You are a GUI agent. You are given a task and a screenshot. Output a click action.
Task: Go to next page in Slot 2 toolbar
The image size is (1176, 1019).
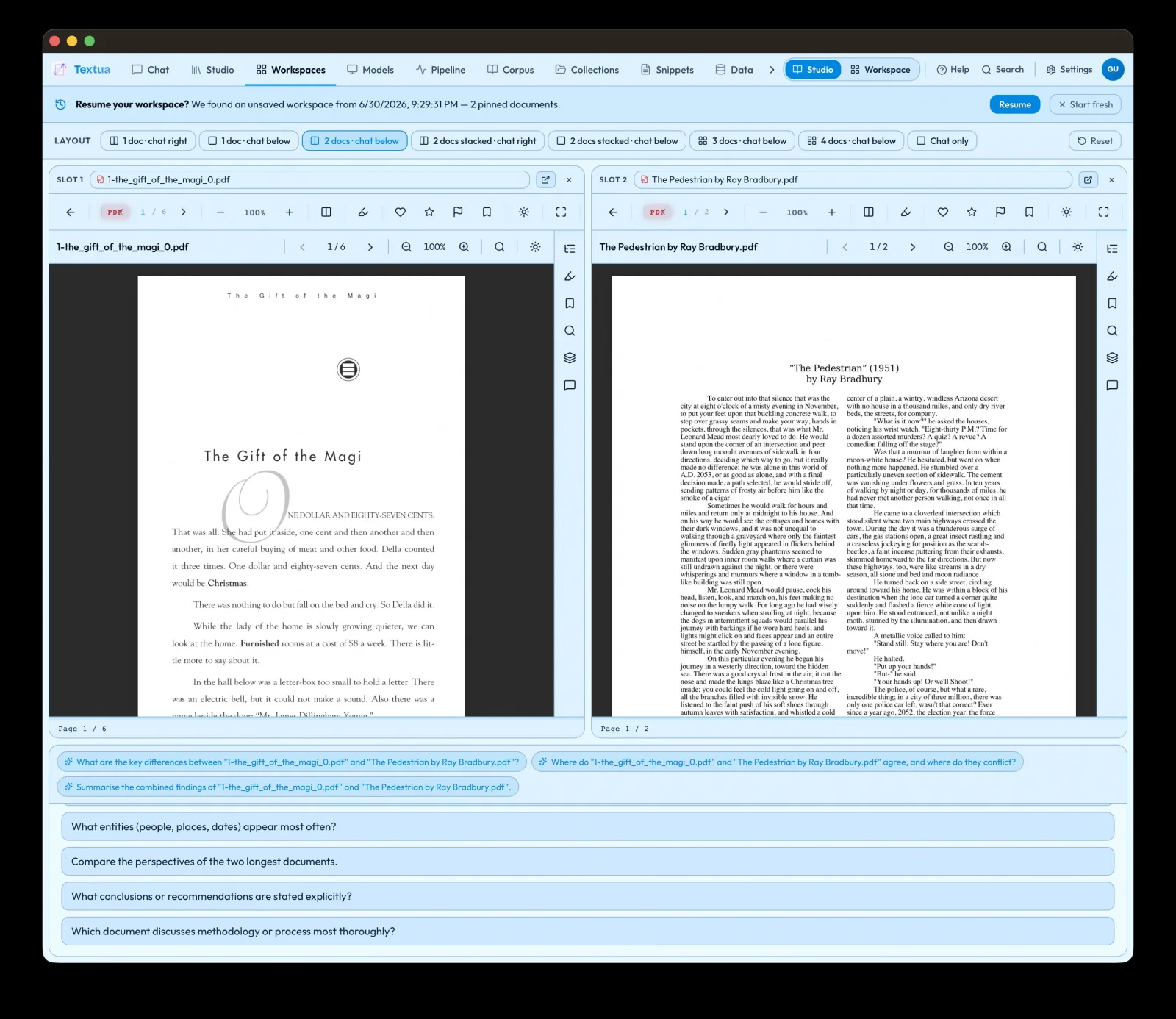pyautogui.click(x=726, y=212)
